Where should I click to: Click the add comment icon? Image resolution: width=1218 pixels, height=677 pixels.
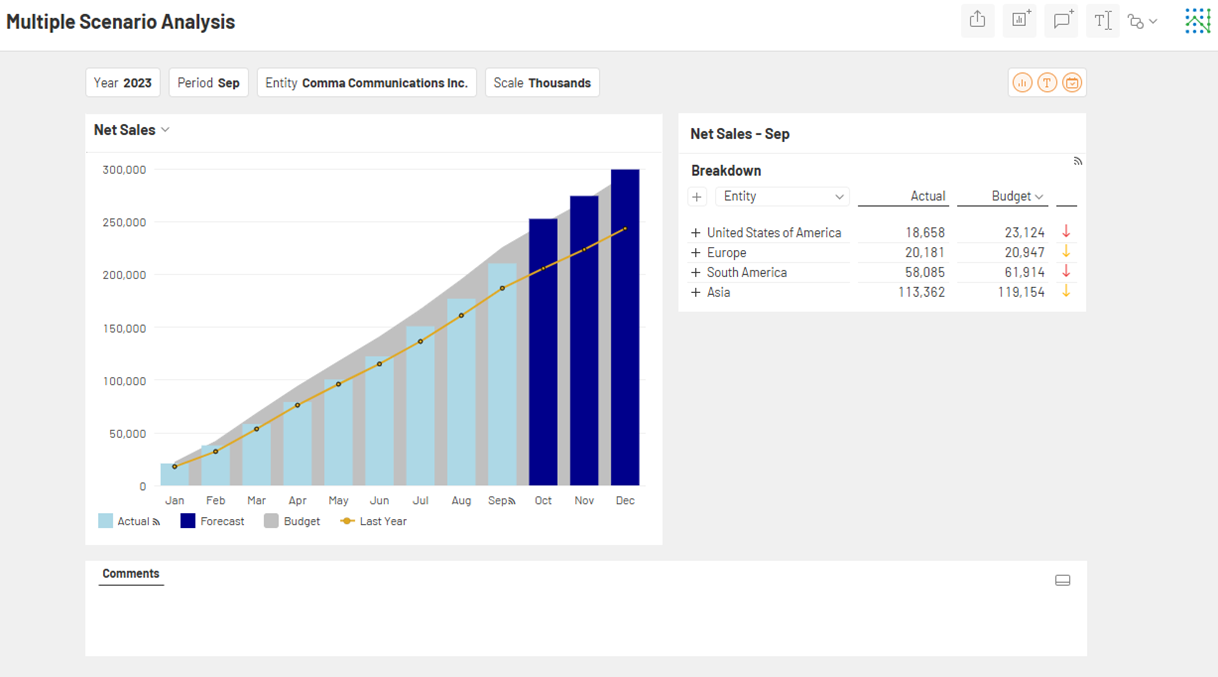[x=1062, y=20]
